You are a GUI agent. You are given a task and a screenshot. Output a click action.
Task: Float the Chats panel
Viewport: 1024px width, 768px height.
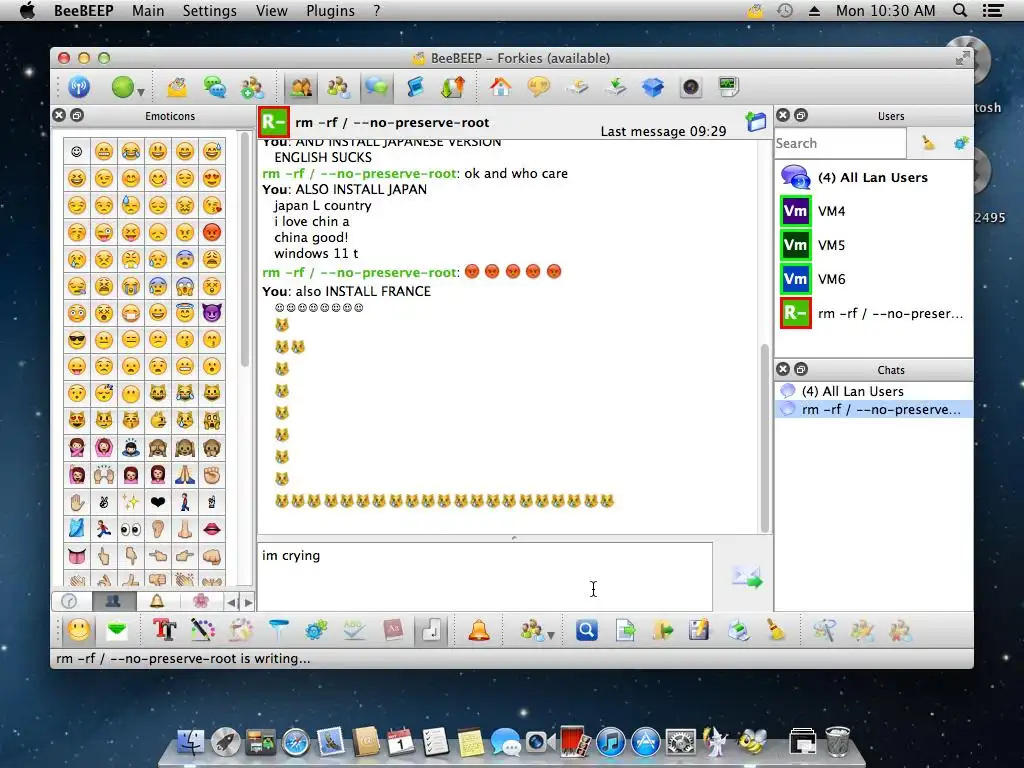(801, 369)
